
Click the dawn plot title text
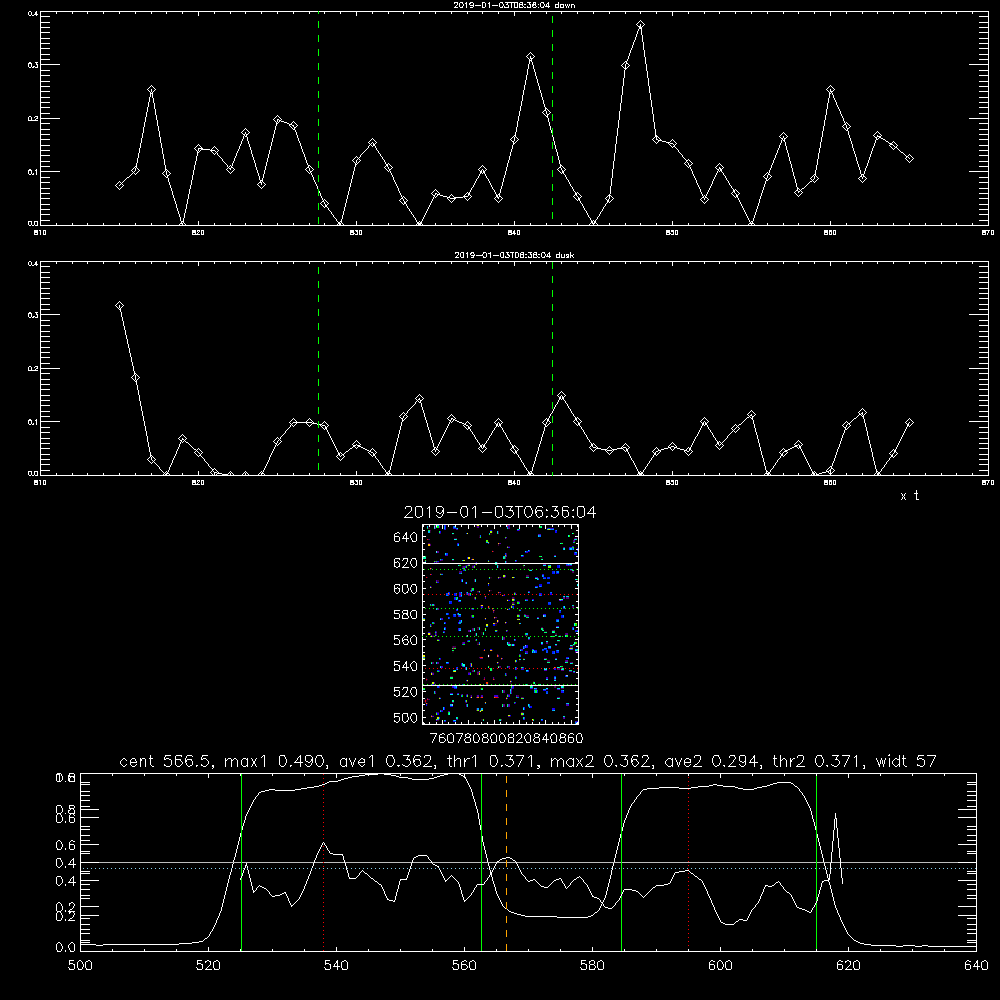[514, 5]
